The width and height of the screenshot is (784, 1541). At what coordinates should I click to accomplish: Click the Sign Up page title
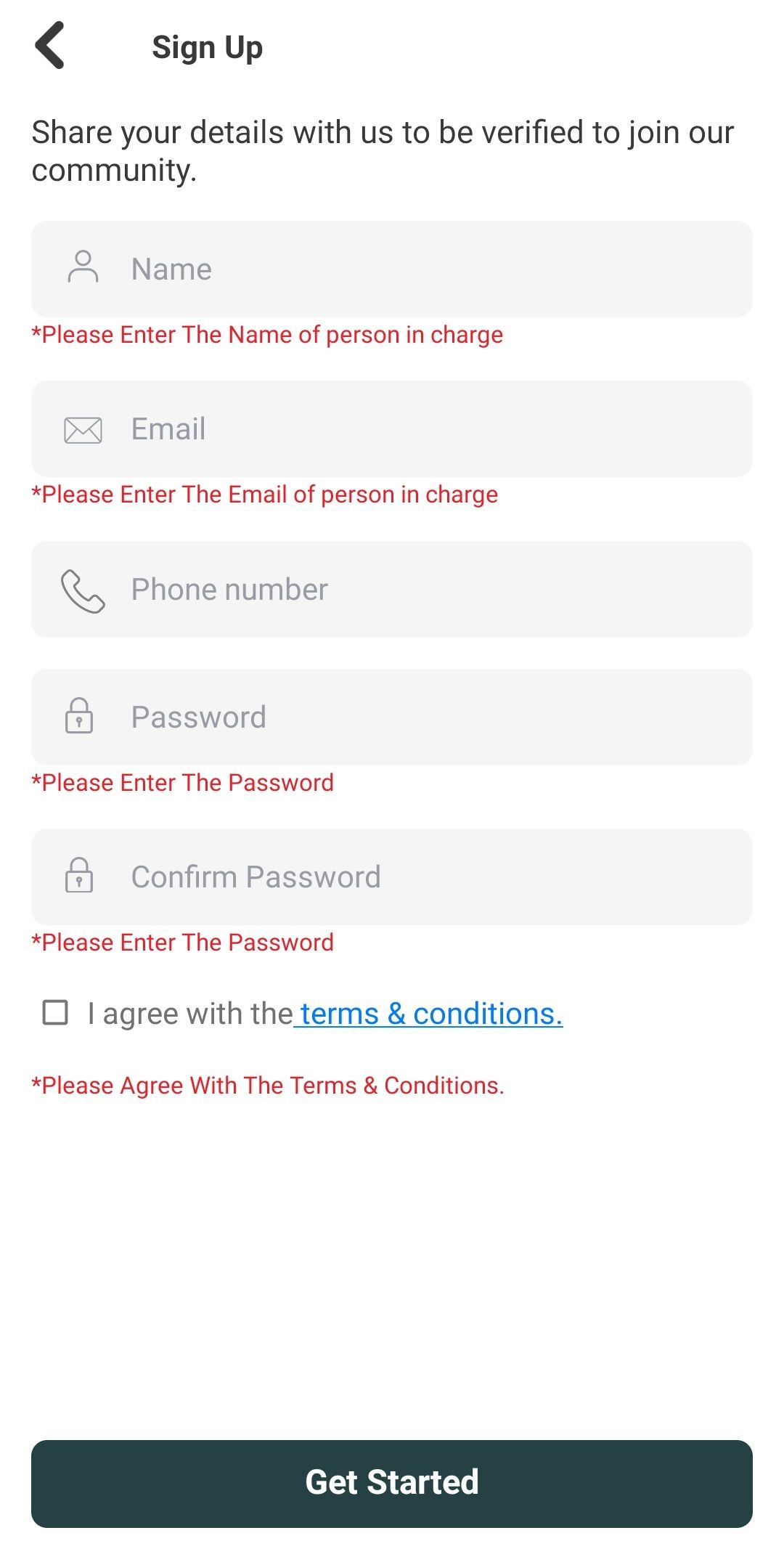[207, 48]
